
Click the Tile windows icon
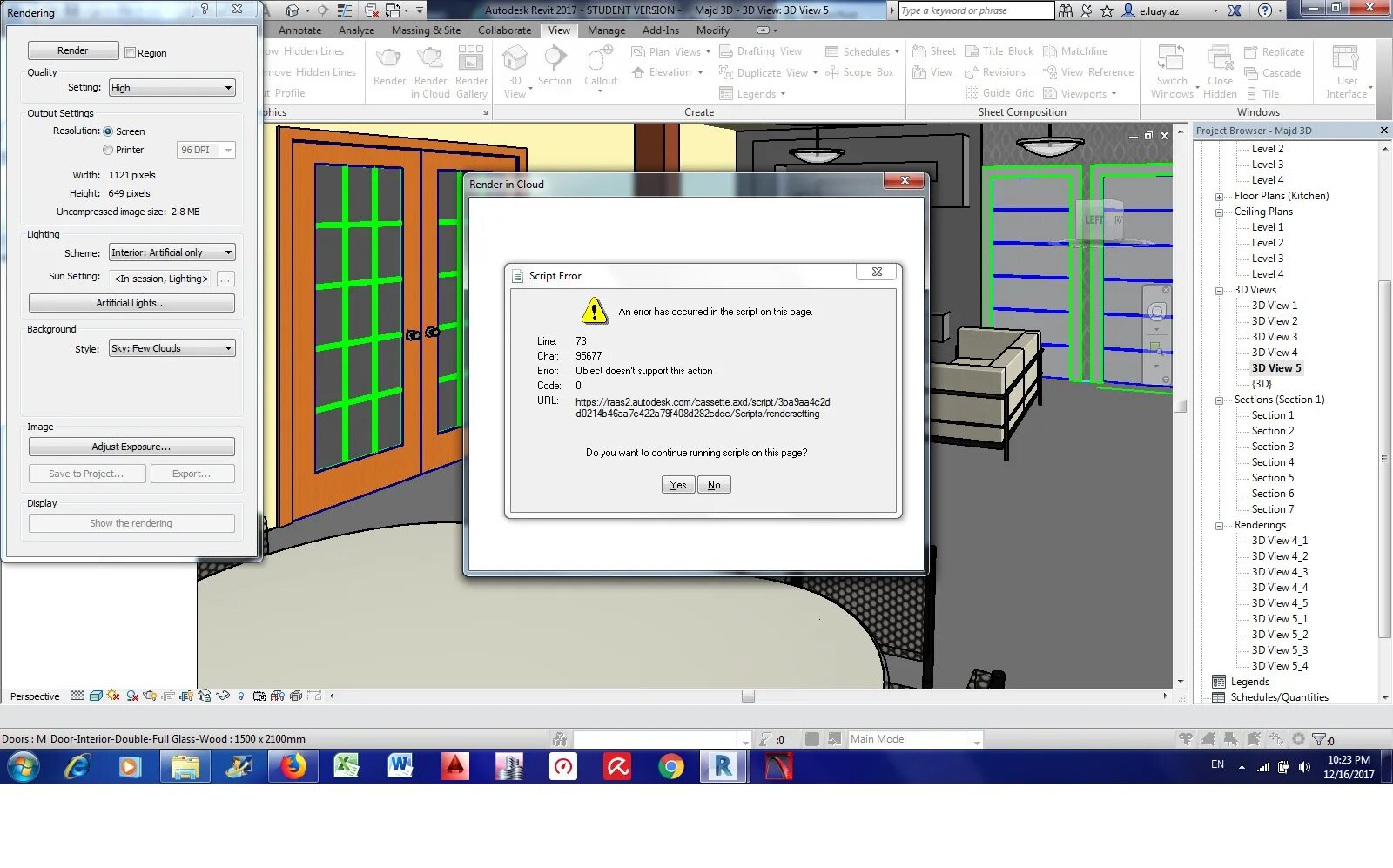click(x=1251, y=94)
